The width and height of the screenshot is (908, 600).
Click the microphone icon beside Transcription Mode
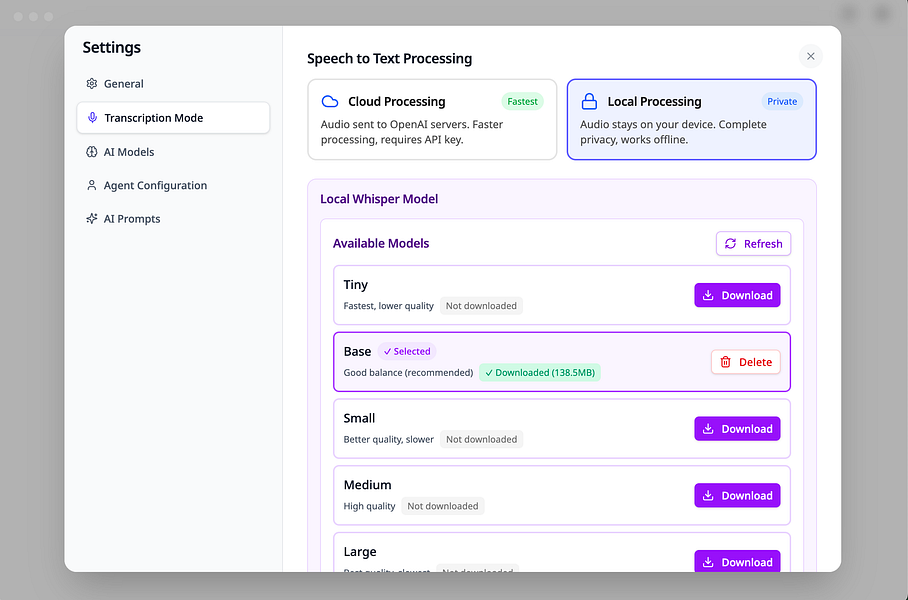tap(92, 117)
